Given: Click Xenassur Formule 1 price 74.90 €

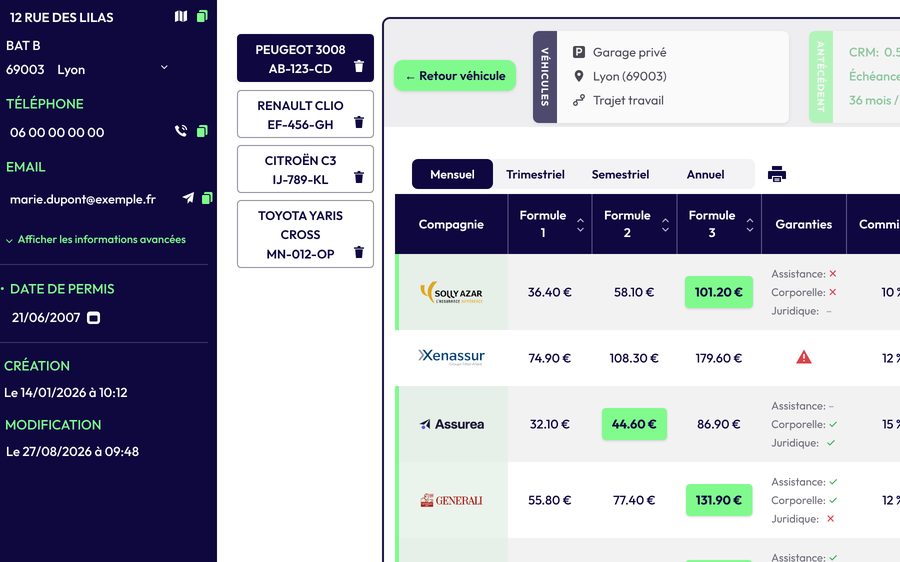Looking at the screenshot, I should (549, 358).
